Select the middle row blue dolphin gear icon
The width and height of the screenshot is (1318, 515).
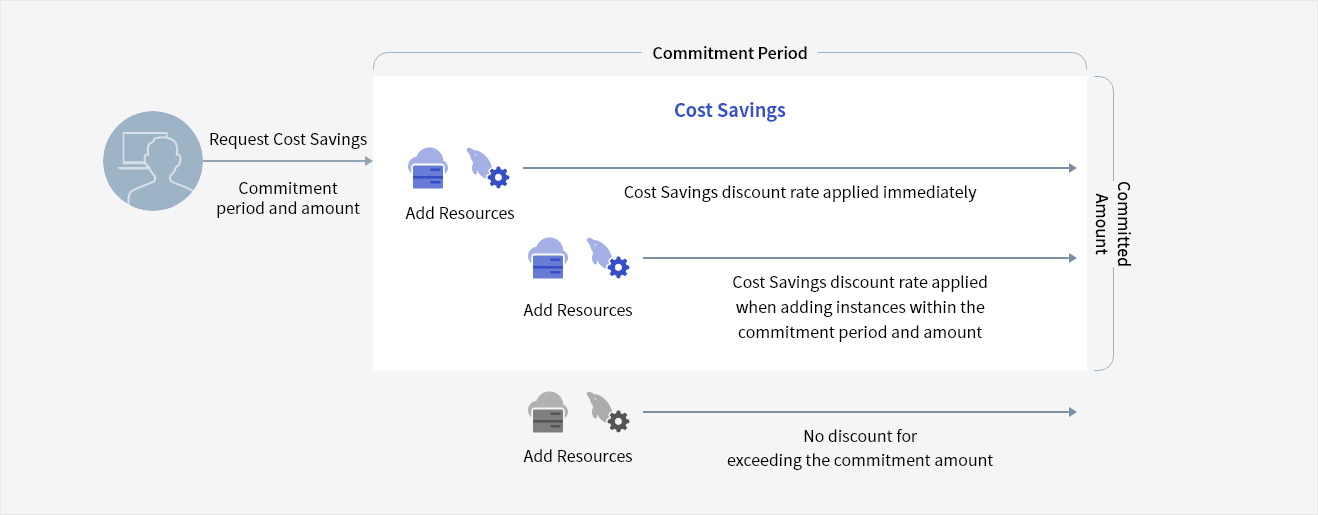[608, 258]
